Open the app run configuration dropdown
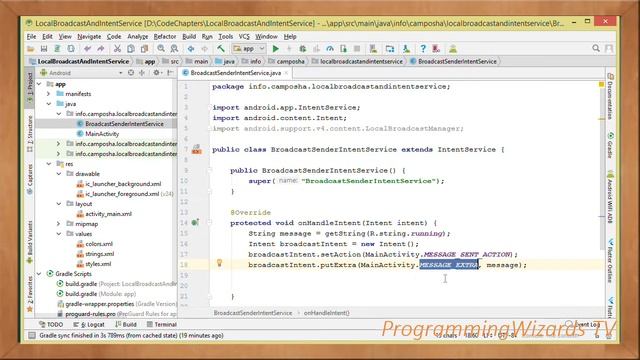The image size is (640, 360). click(x=249, y=49)
